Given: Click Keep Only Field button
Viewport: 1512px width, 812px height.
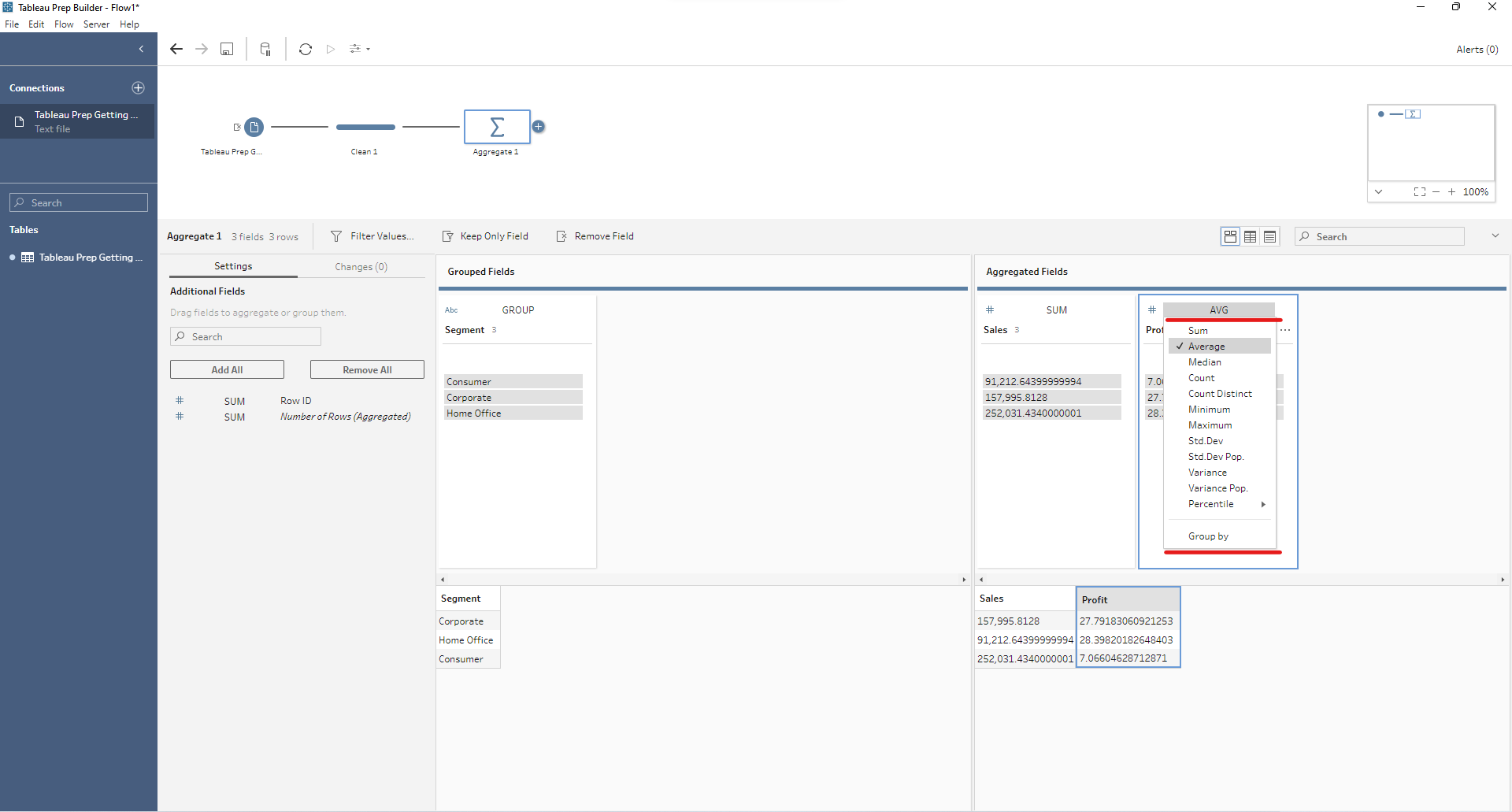Looking at the screenshot, I should click(x=485, y=236).
